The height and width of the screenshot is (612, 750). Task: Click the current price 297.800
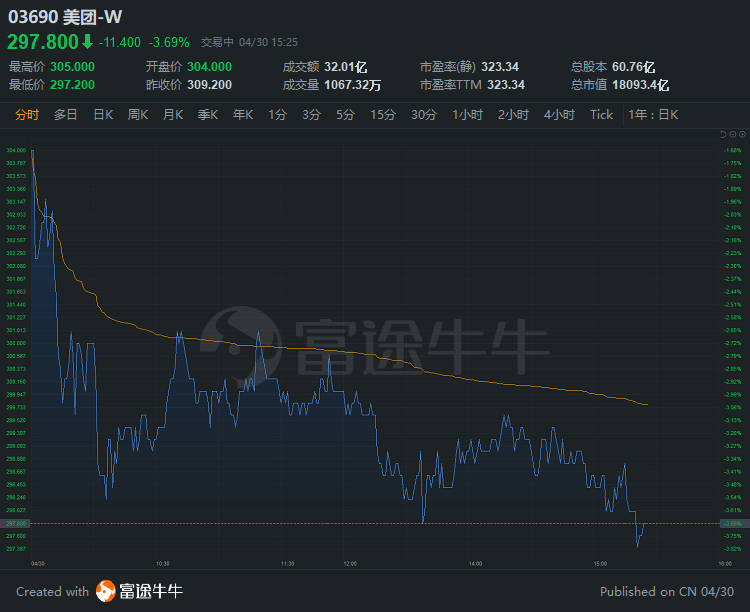click(x=43, y=42)
